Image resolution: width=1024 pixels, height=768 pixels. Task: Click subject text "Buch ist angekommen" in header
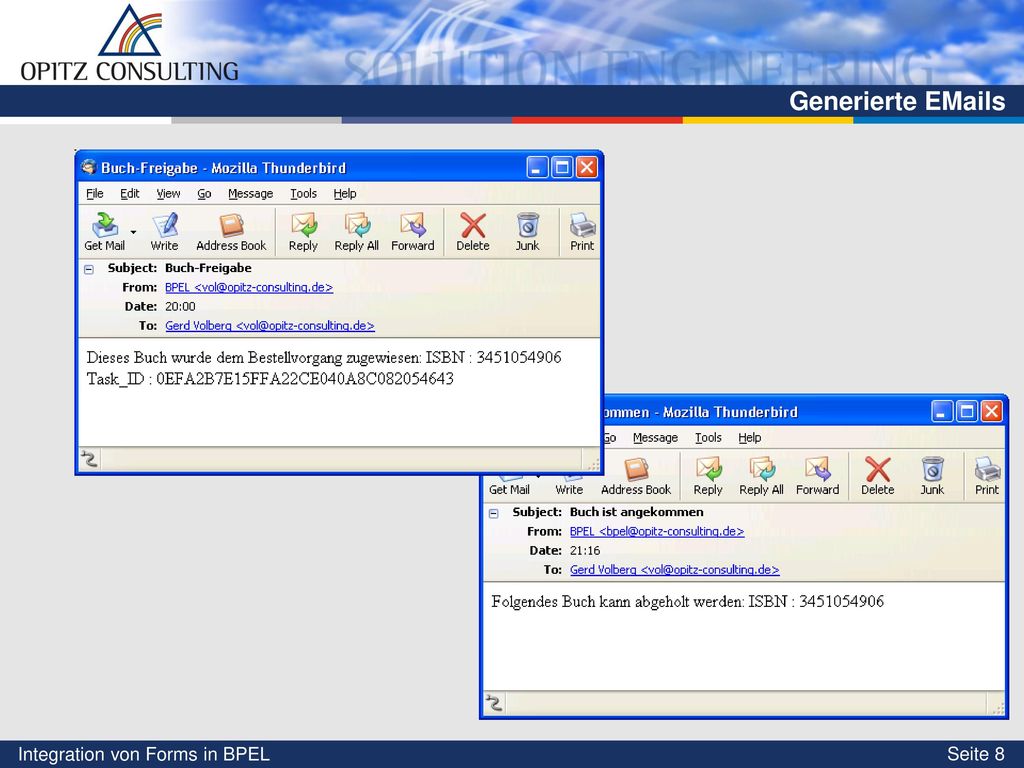[637, 512]
